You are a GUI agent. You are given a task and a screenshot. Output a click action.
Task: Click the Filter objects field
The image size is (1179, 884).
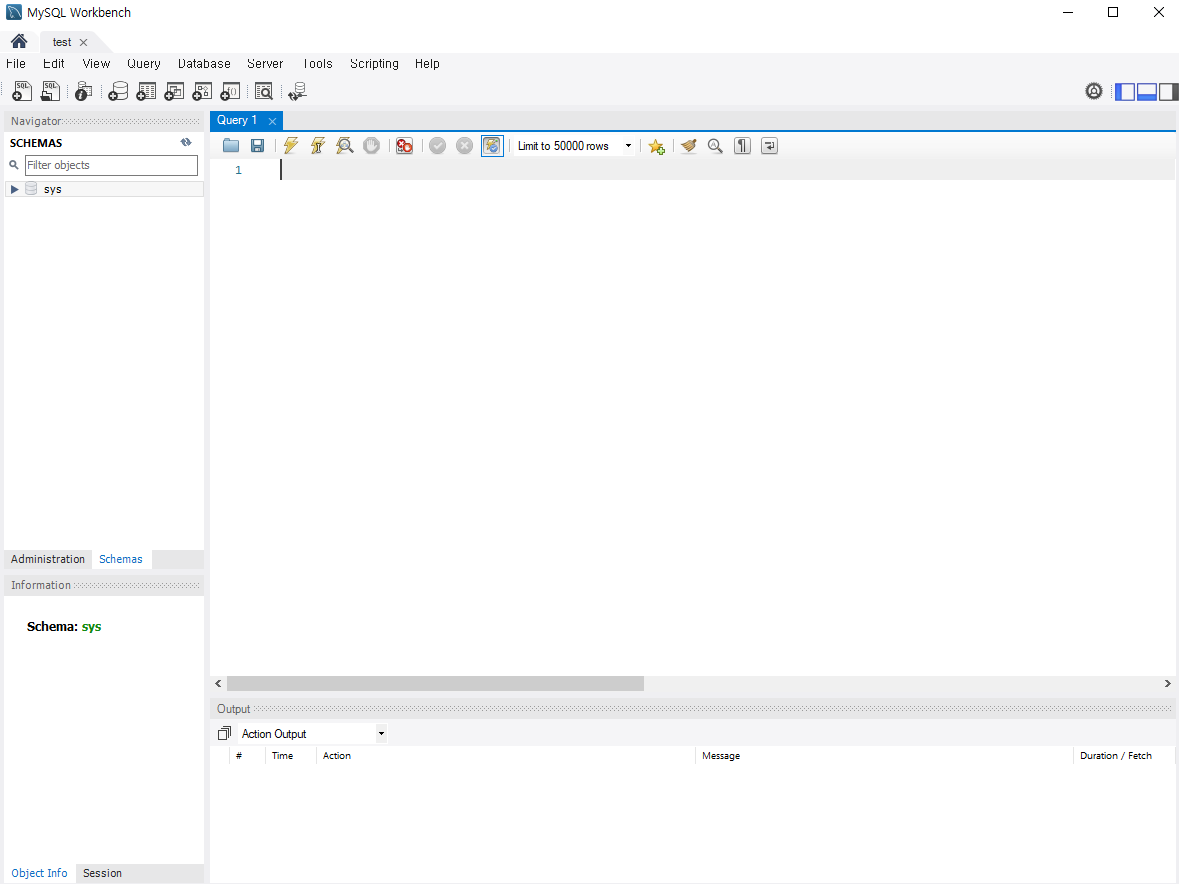pyautogui.click(x=111, y=165)
